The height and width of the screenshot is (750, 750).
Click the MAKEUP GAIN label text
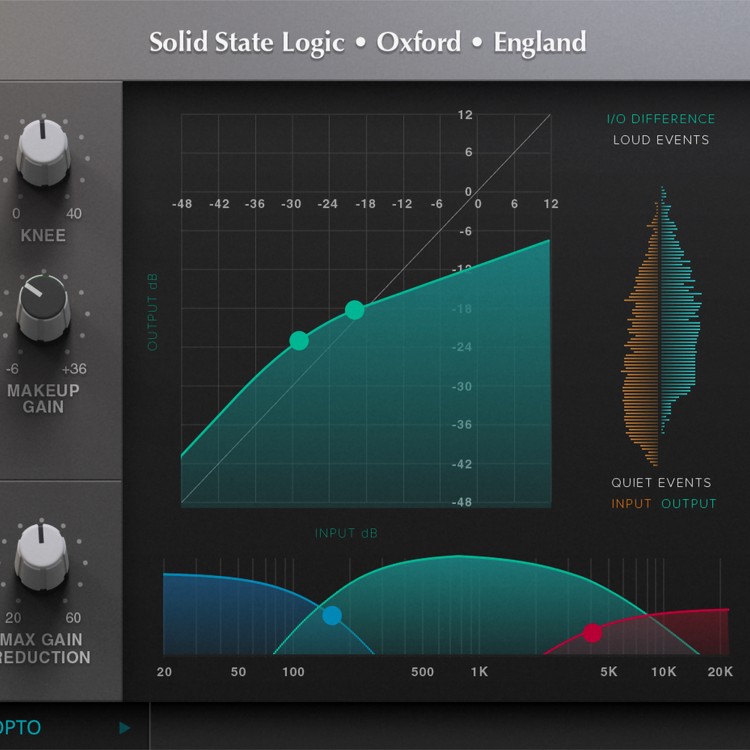[x=43, y=398]
